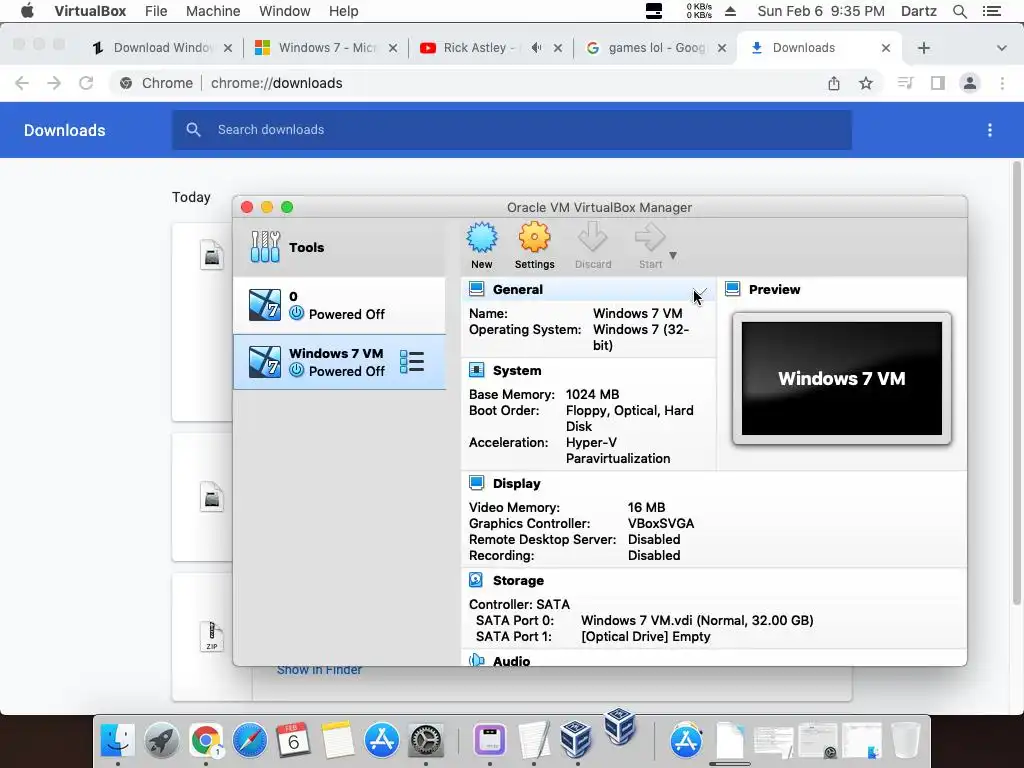Viewport: 1024px width, 768px height.
Task: Click the Dartz user name in menu bar
Action: click(918, 11)
